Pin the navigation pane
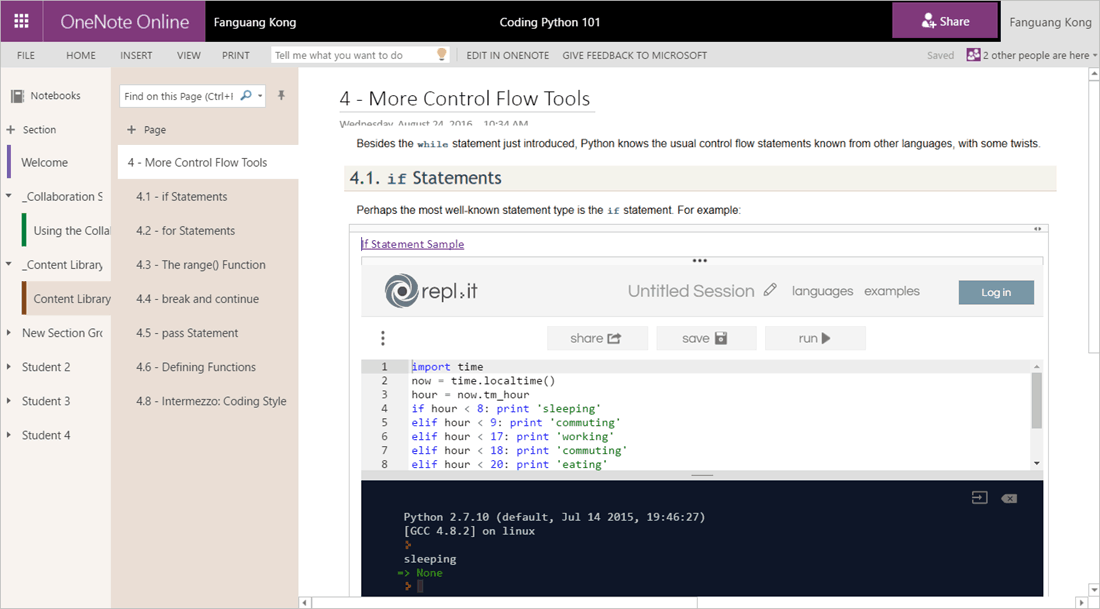The width and height of the screenshot is (1100, 609). tap(281, 95)
